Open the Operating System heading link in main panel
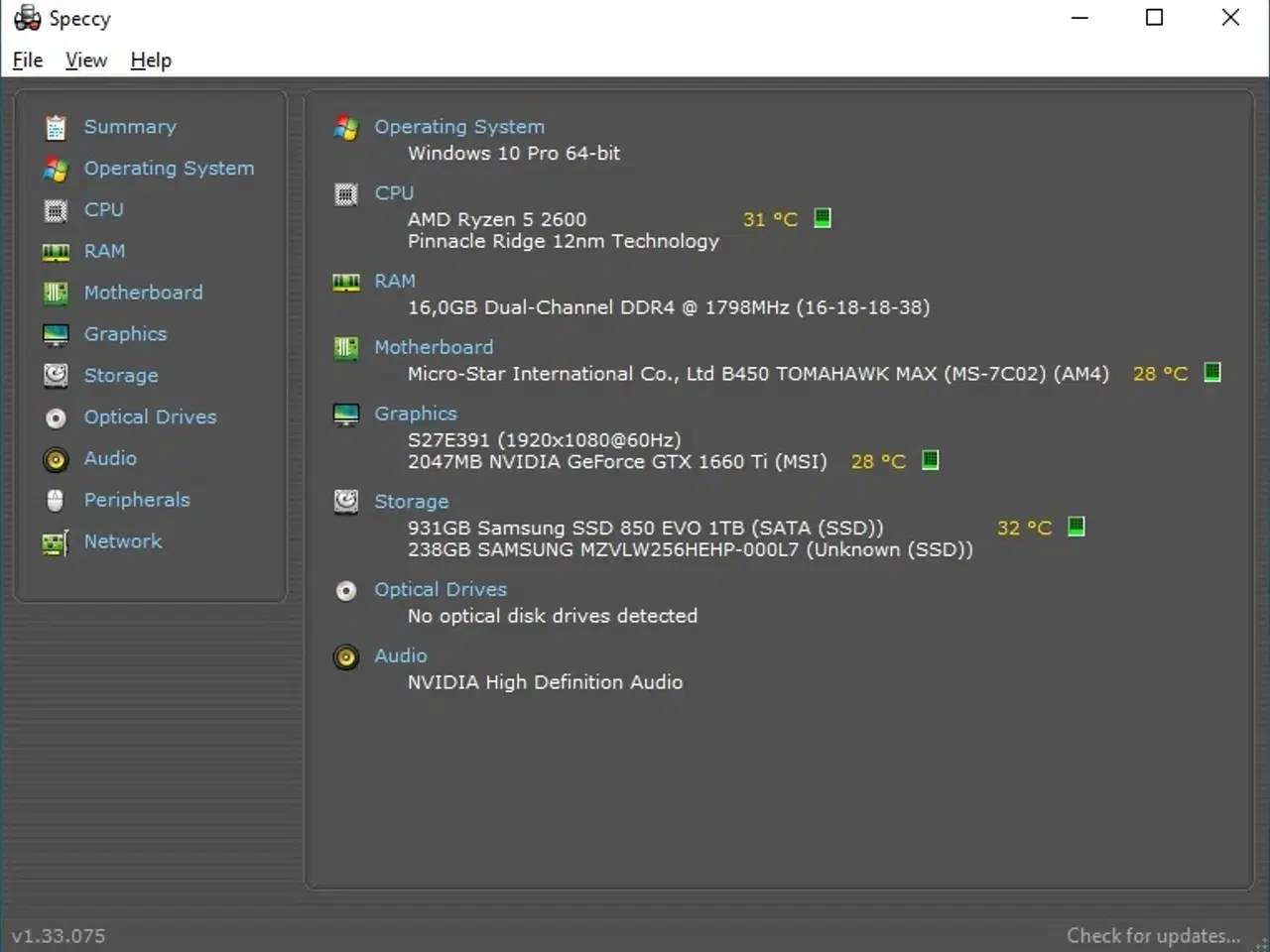Image resolution: width=1270 pixels, height=952 pixels. [458, 127]
